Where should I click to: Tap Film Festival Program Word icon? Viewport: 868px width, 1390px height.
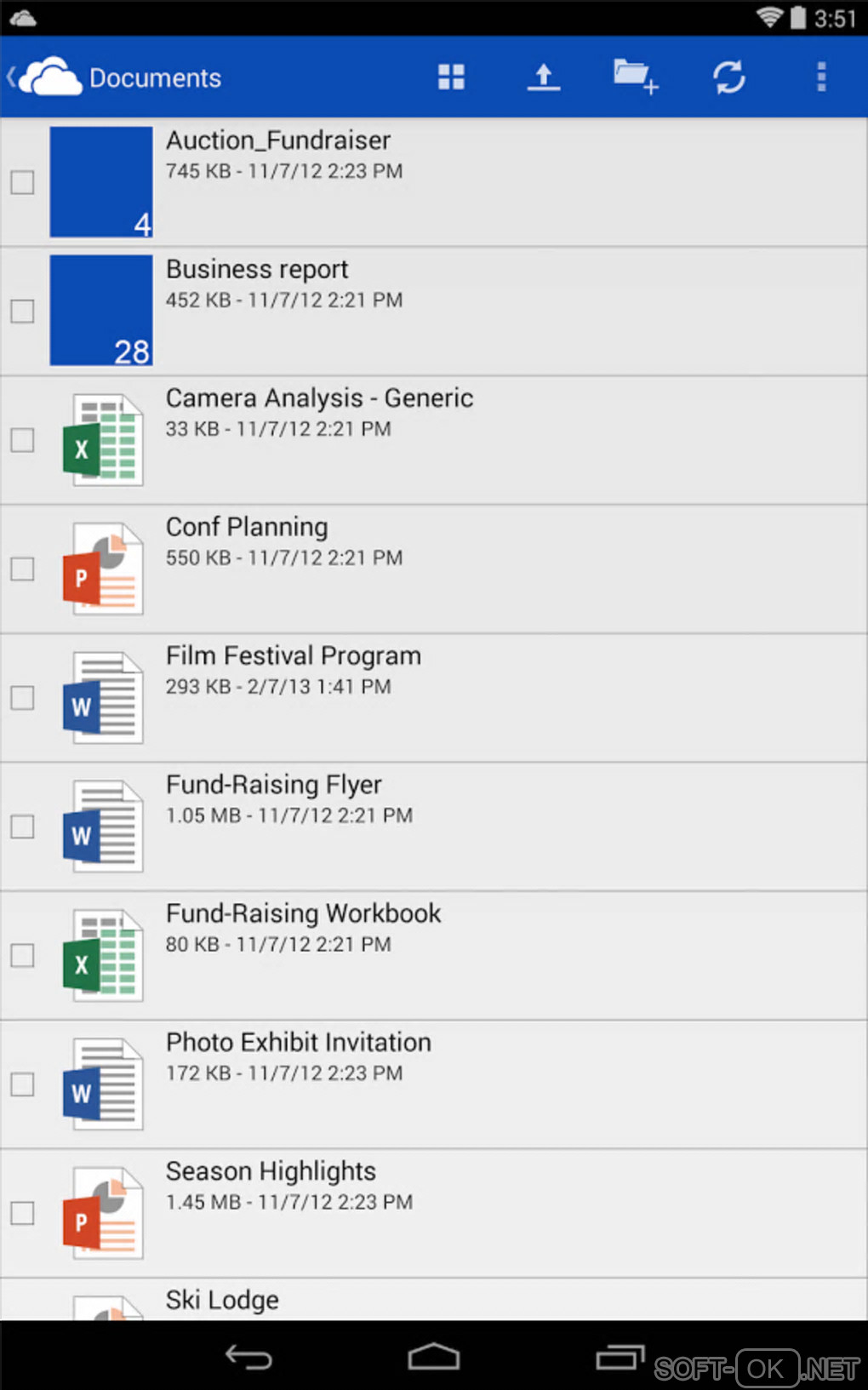point(102,698)
